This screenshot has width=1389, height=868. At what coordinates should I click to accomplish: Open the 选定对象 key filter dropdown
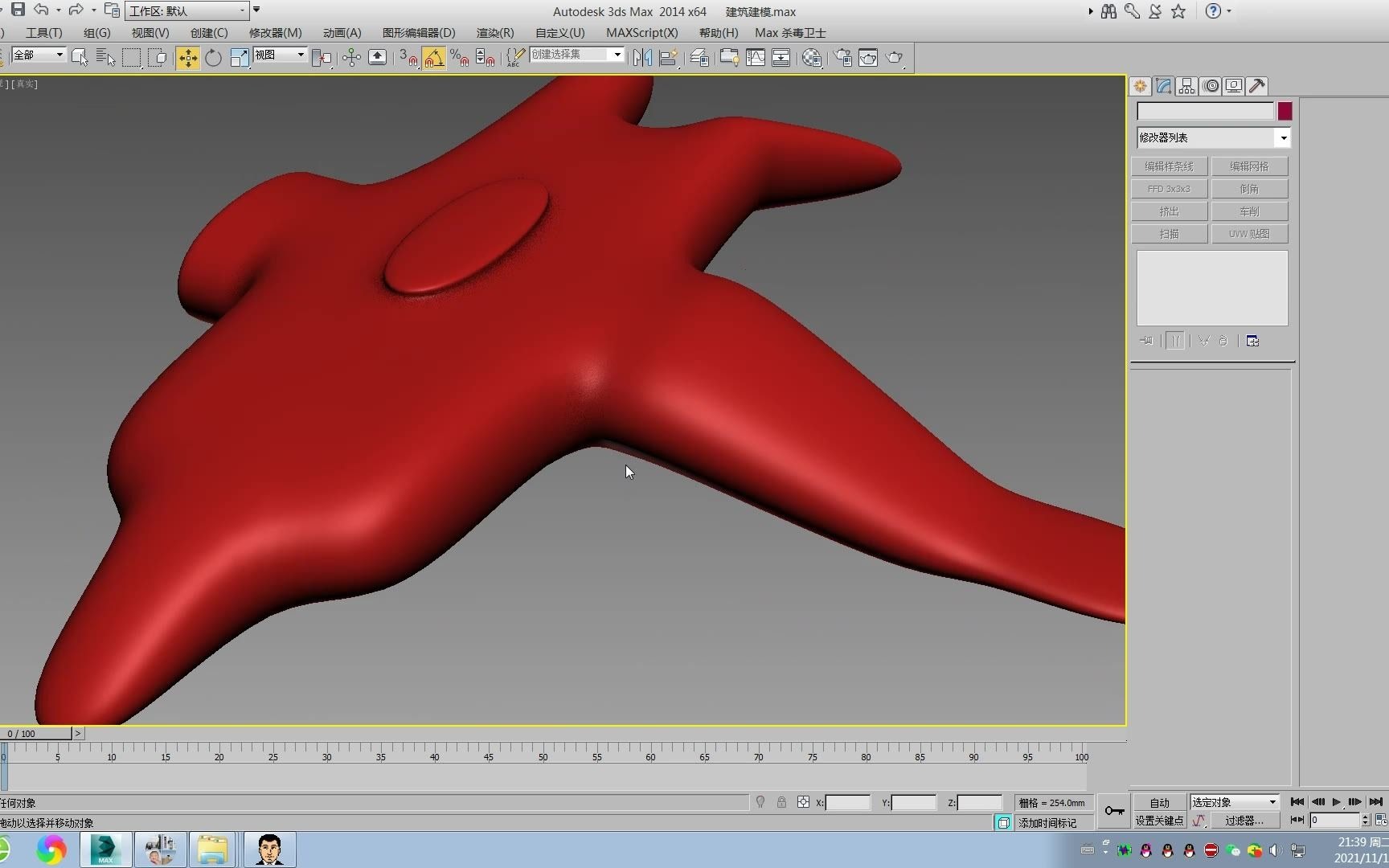click(1272, 802)
